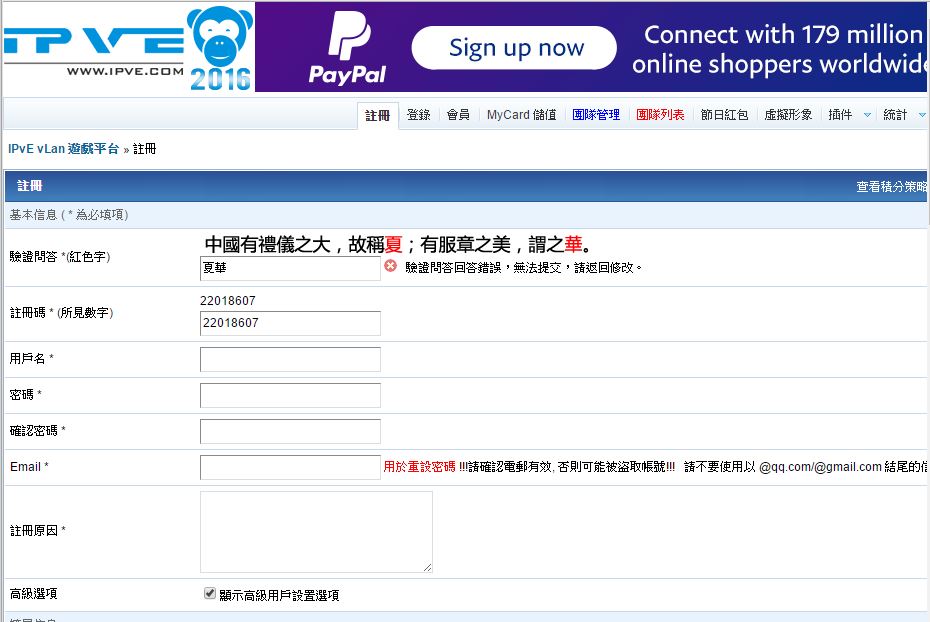
Task: Click the 註冊 breadcrumb text
Action: pos(144,149)
